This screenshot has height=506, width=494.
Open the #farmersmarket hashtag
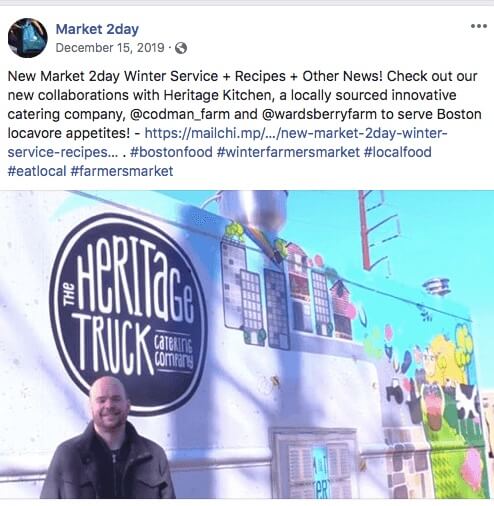coord(122,171)
